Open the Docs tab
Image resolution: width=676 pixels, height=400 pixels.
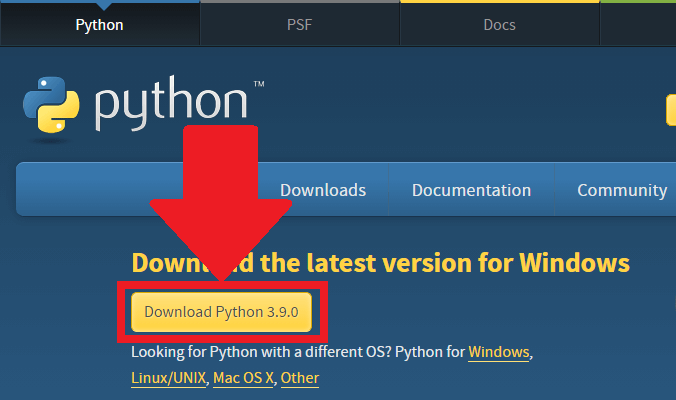(x=500, y=25)
